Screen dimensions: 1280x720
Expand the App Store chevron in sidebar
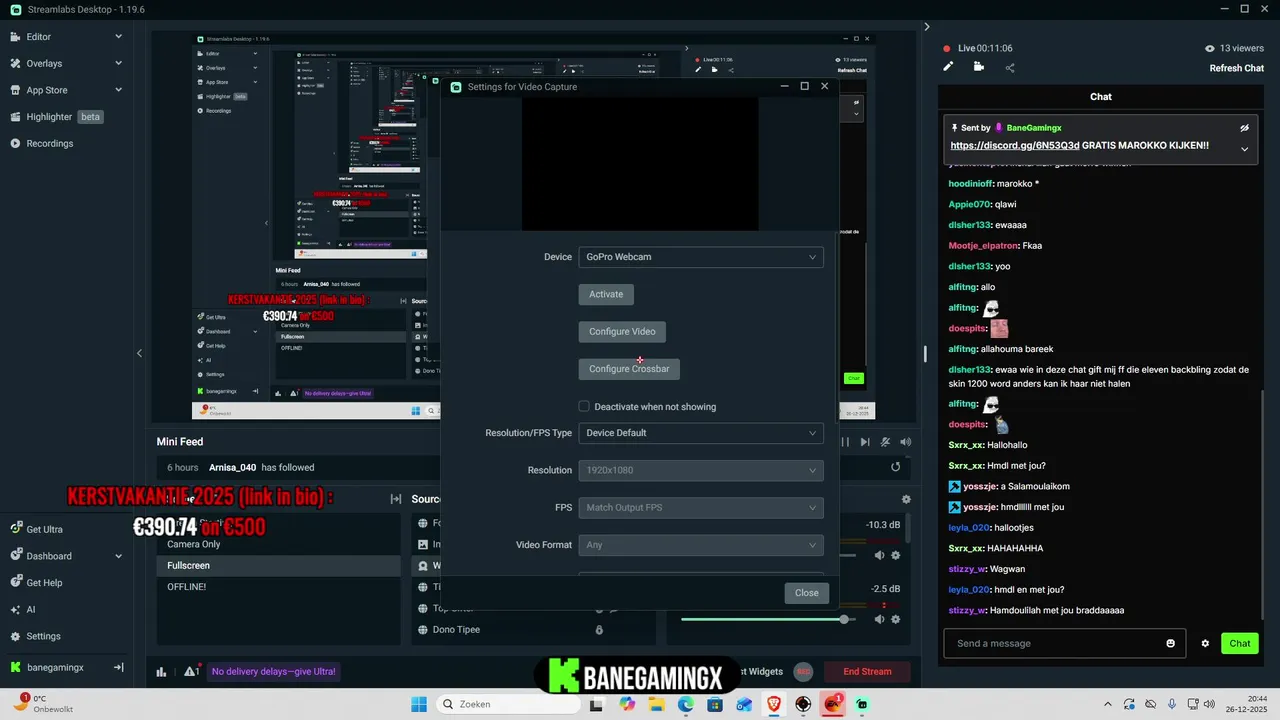(x=118, y=90)
